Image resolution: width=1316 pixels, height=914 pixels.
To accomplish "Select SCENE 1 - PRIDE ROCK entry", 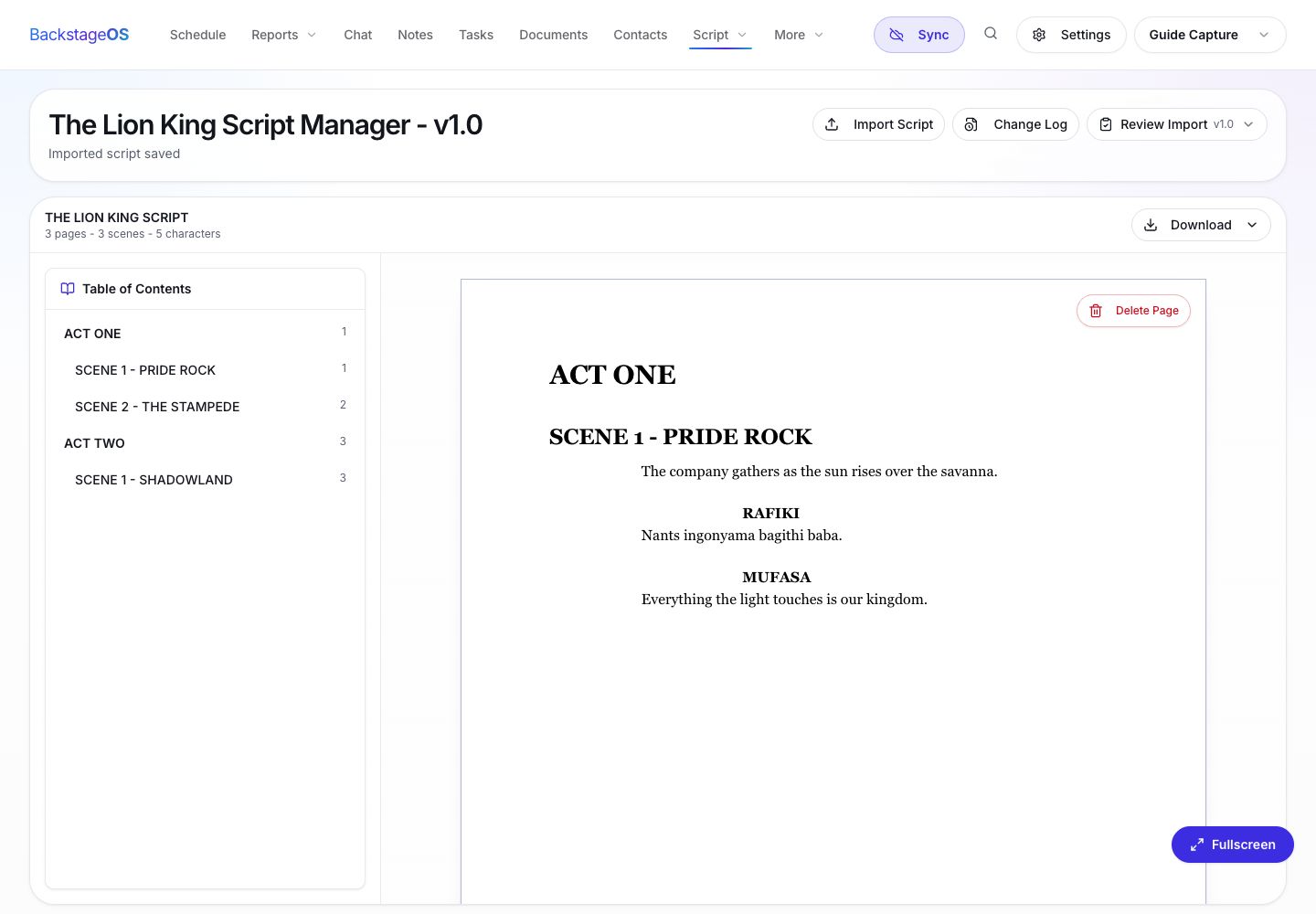I will pyautogui.click(x=205, y=370).
